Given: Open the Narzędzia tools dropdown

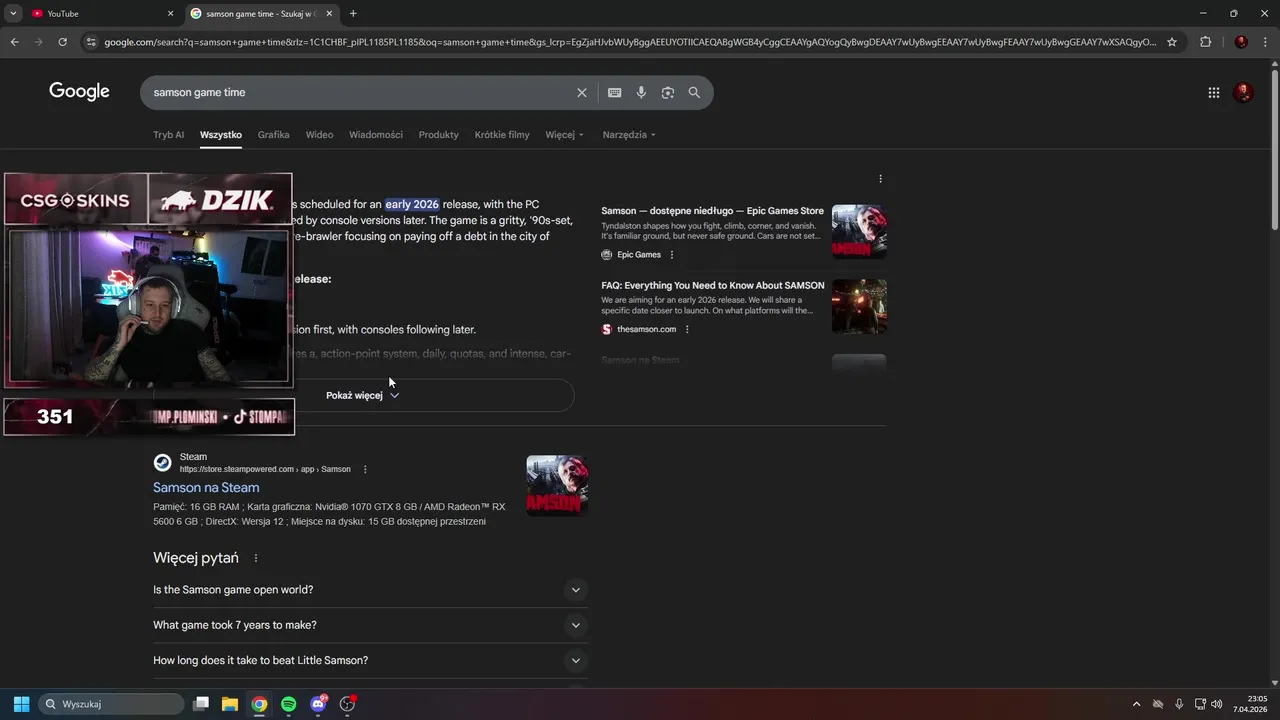Looking at the screenshot, I should [629, 135].
